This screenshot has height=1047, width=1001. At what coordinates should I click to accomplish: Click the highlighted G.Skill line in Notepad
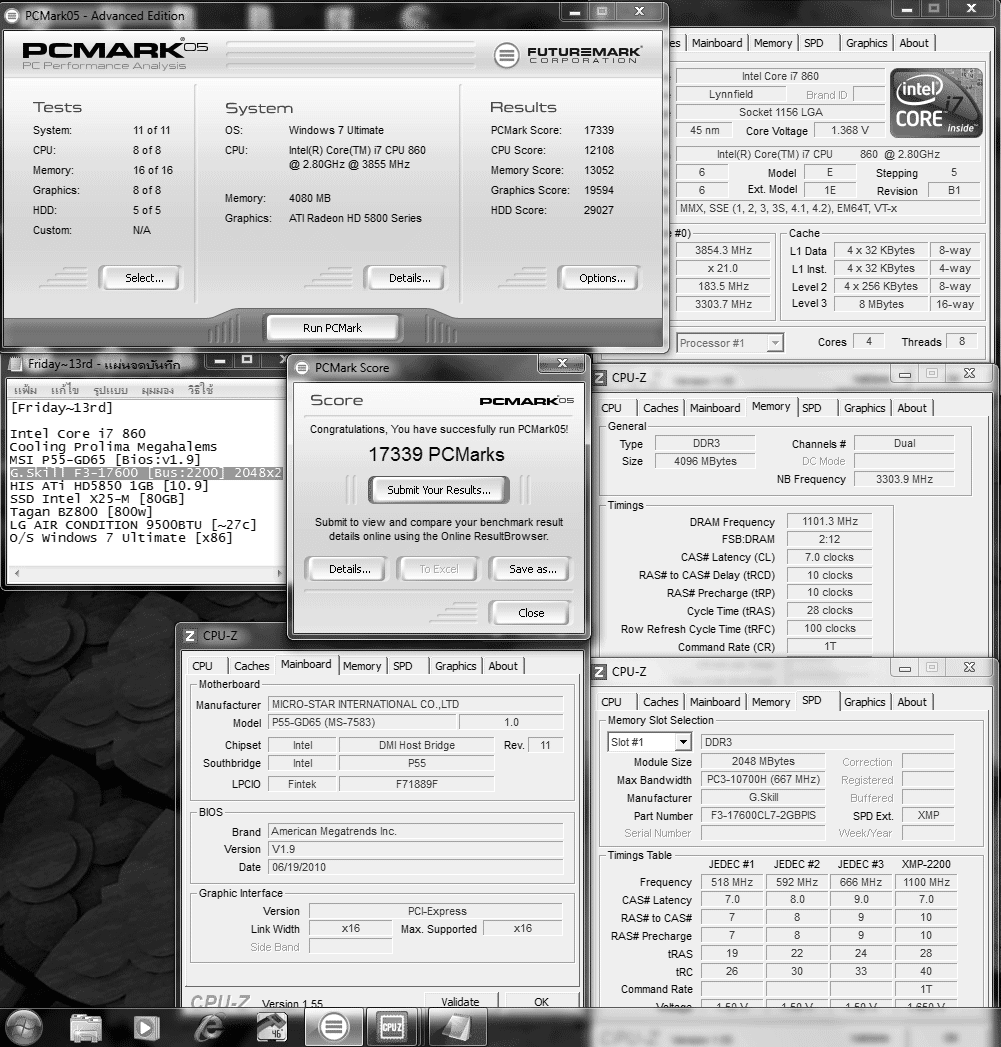point(146,473)
